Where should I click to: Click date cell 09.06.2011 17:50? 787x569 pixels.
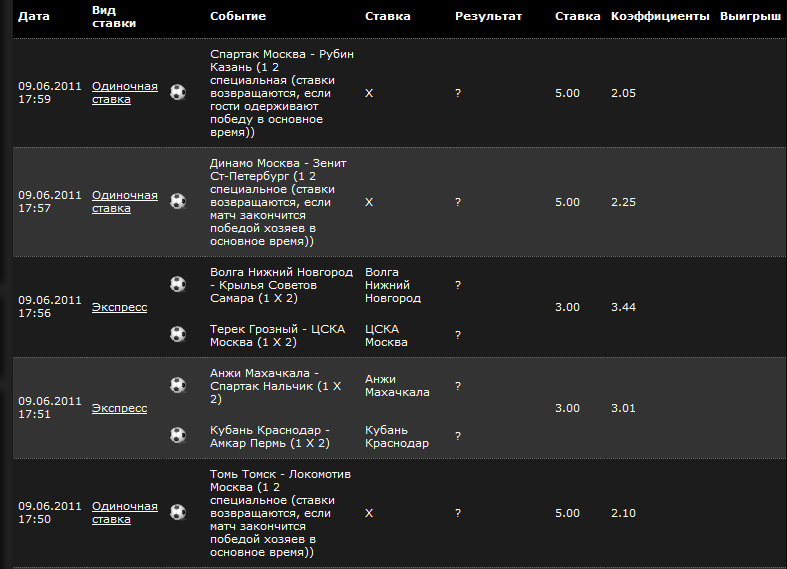pos(50,512)
